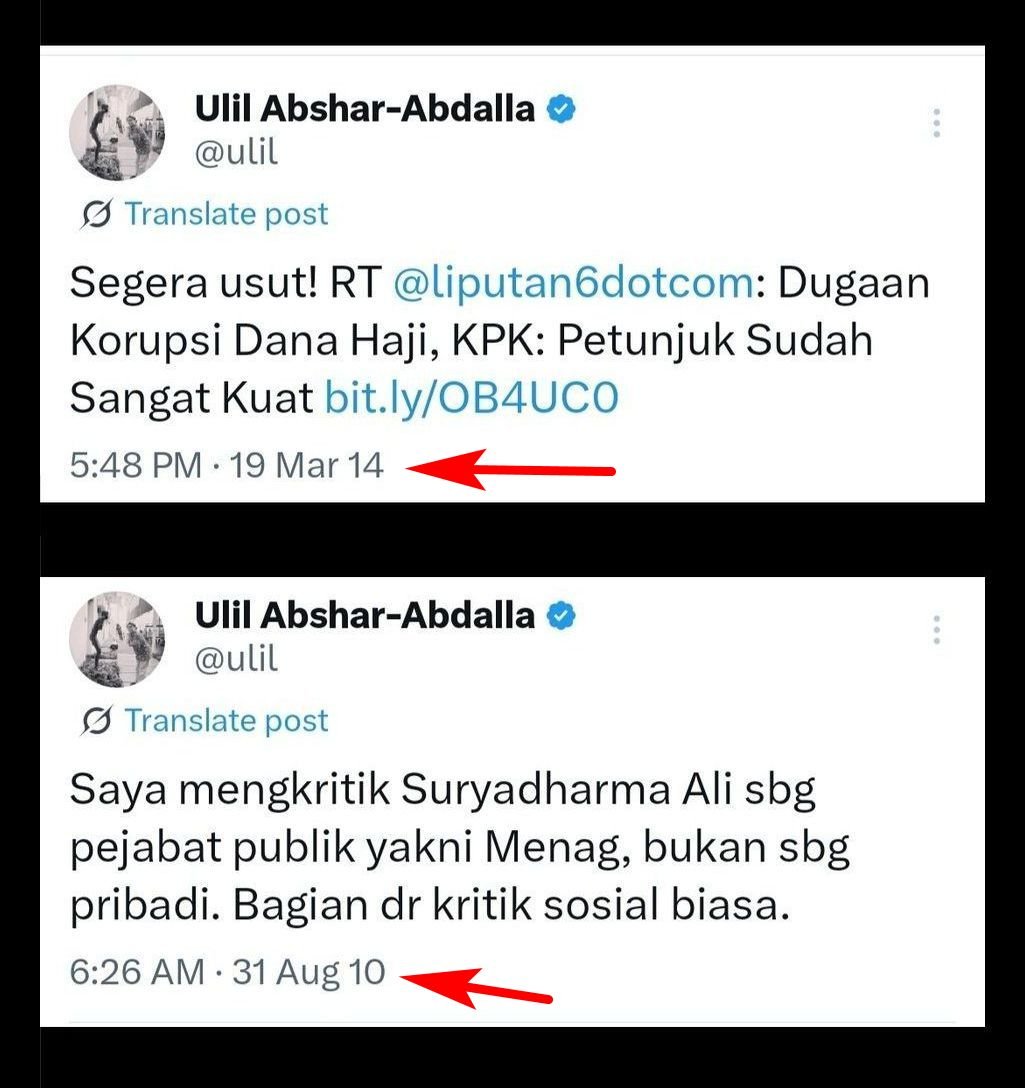The height and width of the screenshot is (1088, 1025).
Task: Click translate icon on the Korupsi Dana Haji tweet
Action: click(96, 214)
